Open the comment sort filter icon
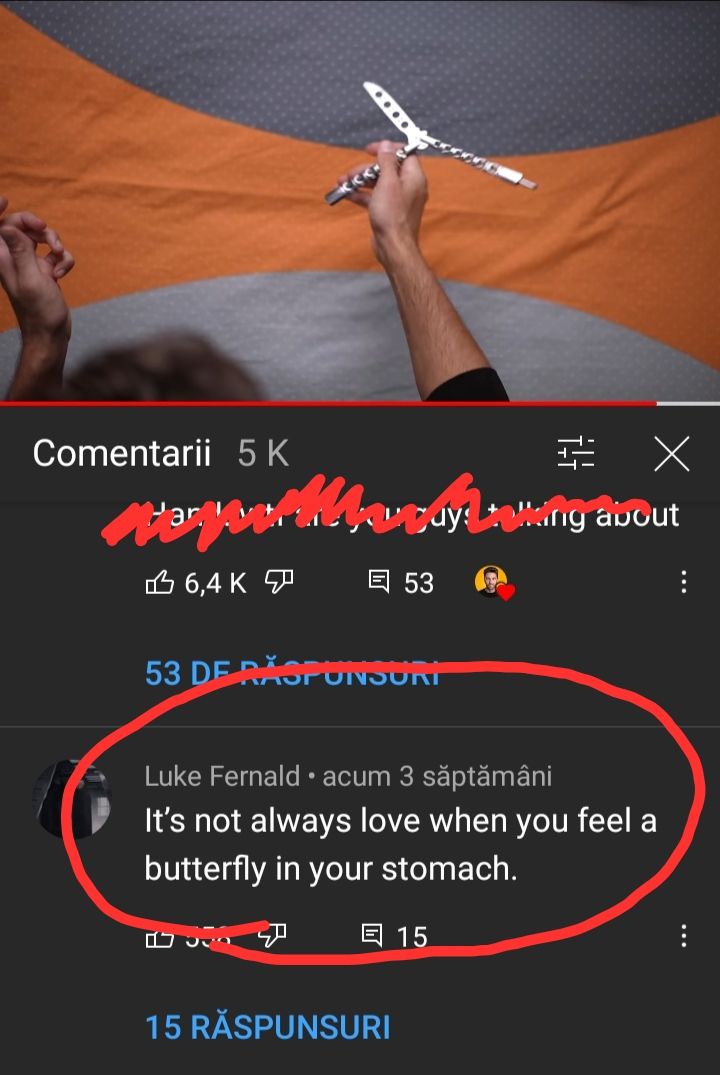 click(x=576, y=453)
